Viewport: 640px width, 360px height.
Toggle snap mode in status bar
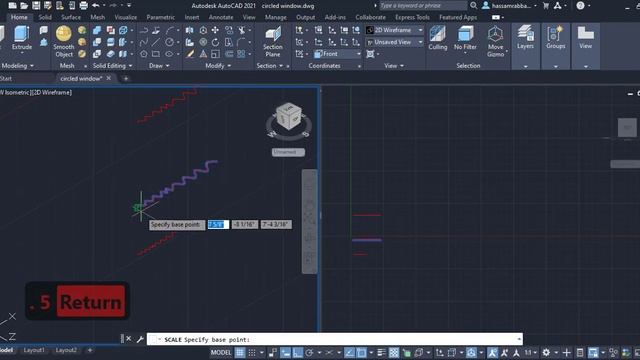click(x=252, y=352)
